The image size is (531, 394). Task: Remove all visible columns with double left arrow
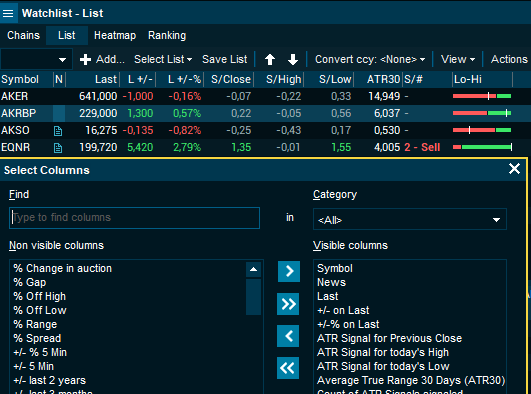click(x=288, y=368)
